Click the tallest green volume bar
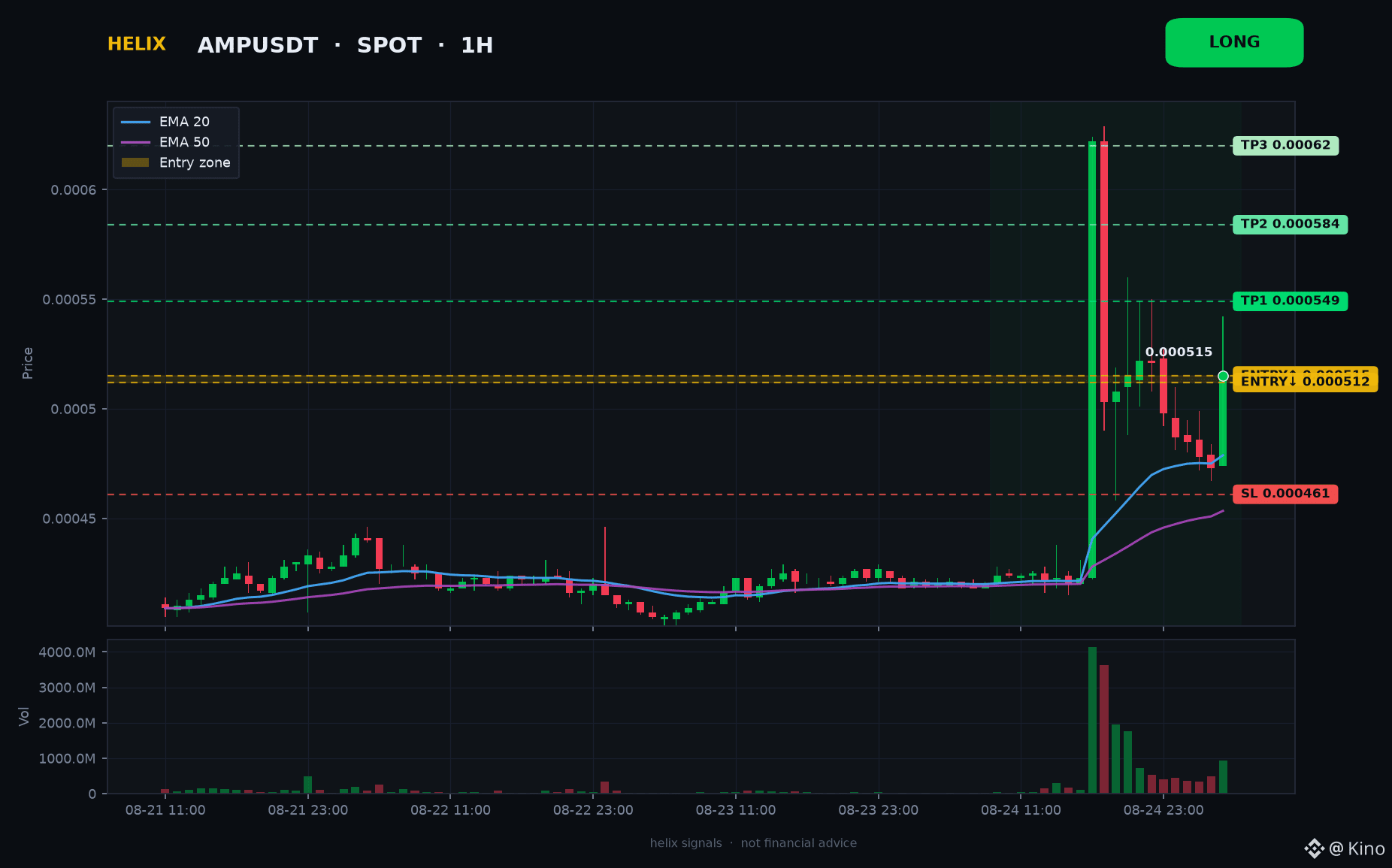This screenshot has height=868, width=1392. point(1092,720)
